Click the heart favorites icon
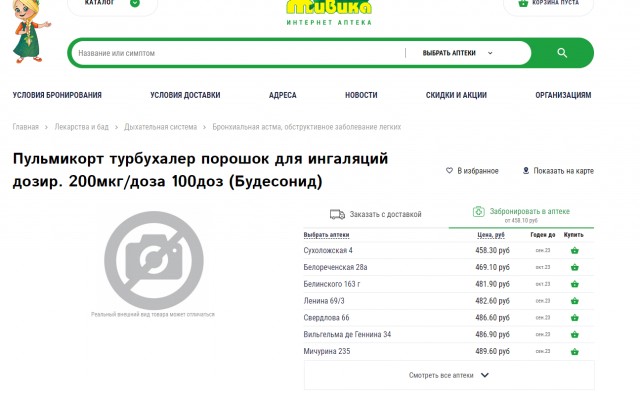The image size is (640, 396). pyautogui.click(x=449, y=171)
